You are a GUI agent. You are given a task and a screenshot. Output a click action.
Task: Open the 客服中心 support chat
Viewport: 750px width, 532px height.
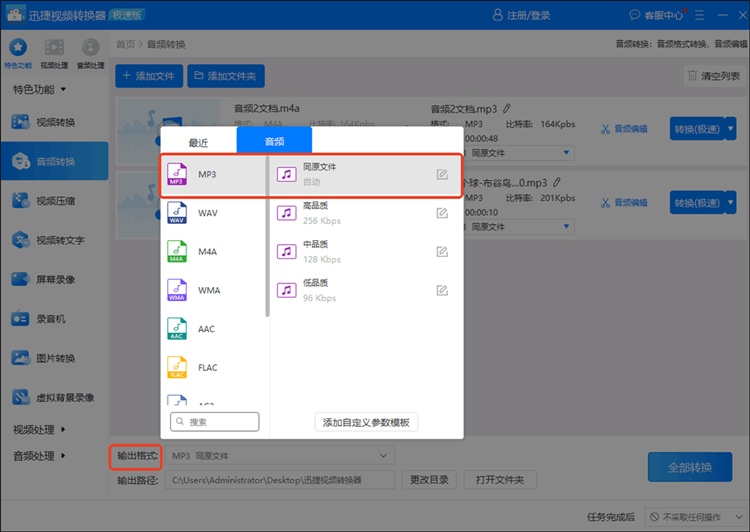coord(657,15)
